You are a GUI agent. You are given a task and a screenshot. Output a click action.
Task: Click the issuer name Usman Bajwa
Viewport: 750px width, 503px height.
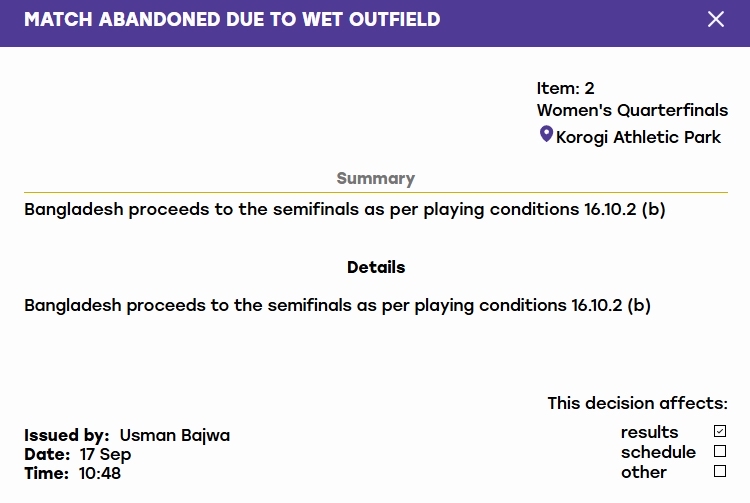pyautogui.click(x=175, y=436)
